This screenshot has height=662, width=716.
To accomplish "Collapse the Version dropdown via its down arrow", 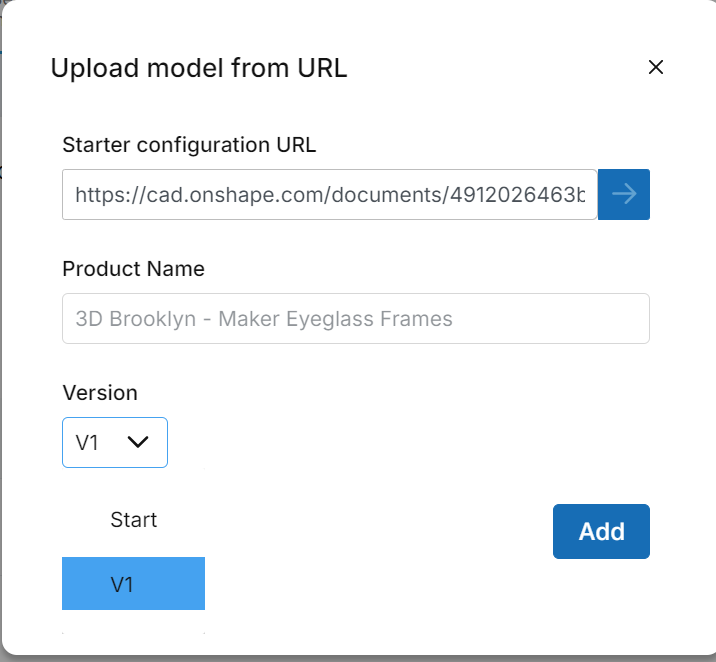I will tap(139, 442).
